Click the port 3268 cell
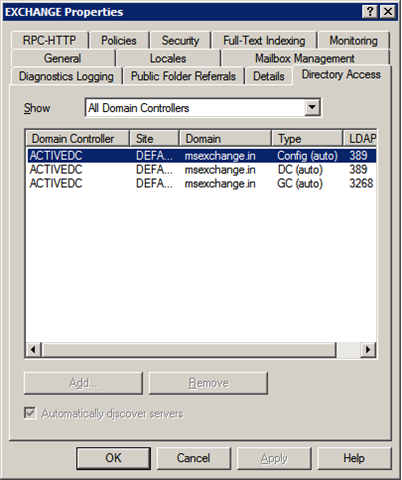 click(x=361, y=183)
